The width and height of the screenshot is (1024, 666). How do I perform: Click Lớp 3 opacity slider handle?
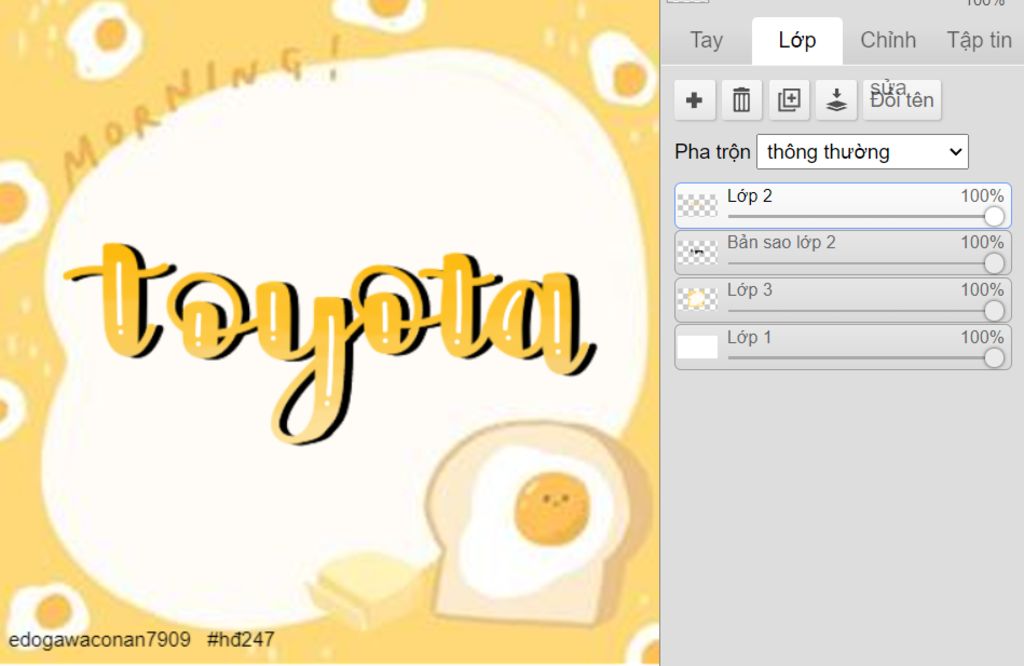[994, 310]
